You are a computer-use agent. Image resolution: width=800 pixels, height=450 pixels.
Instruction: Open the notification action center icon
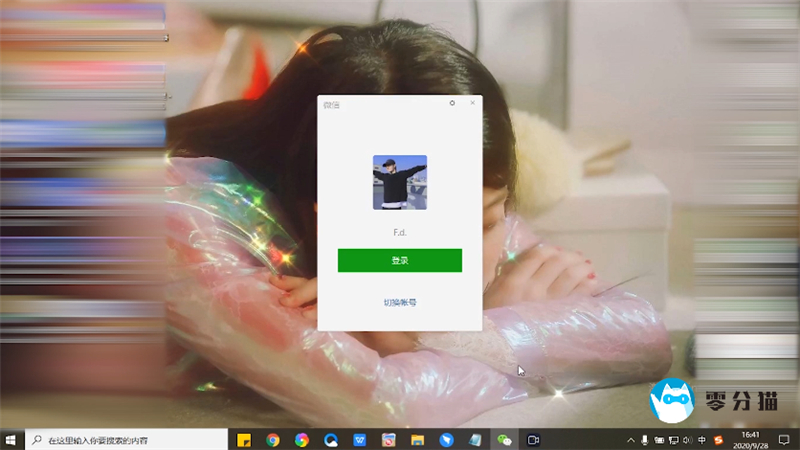click(x=784, y=440)
